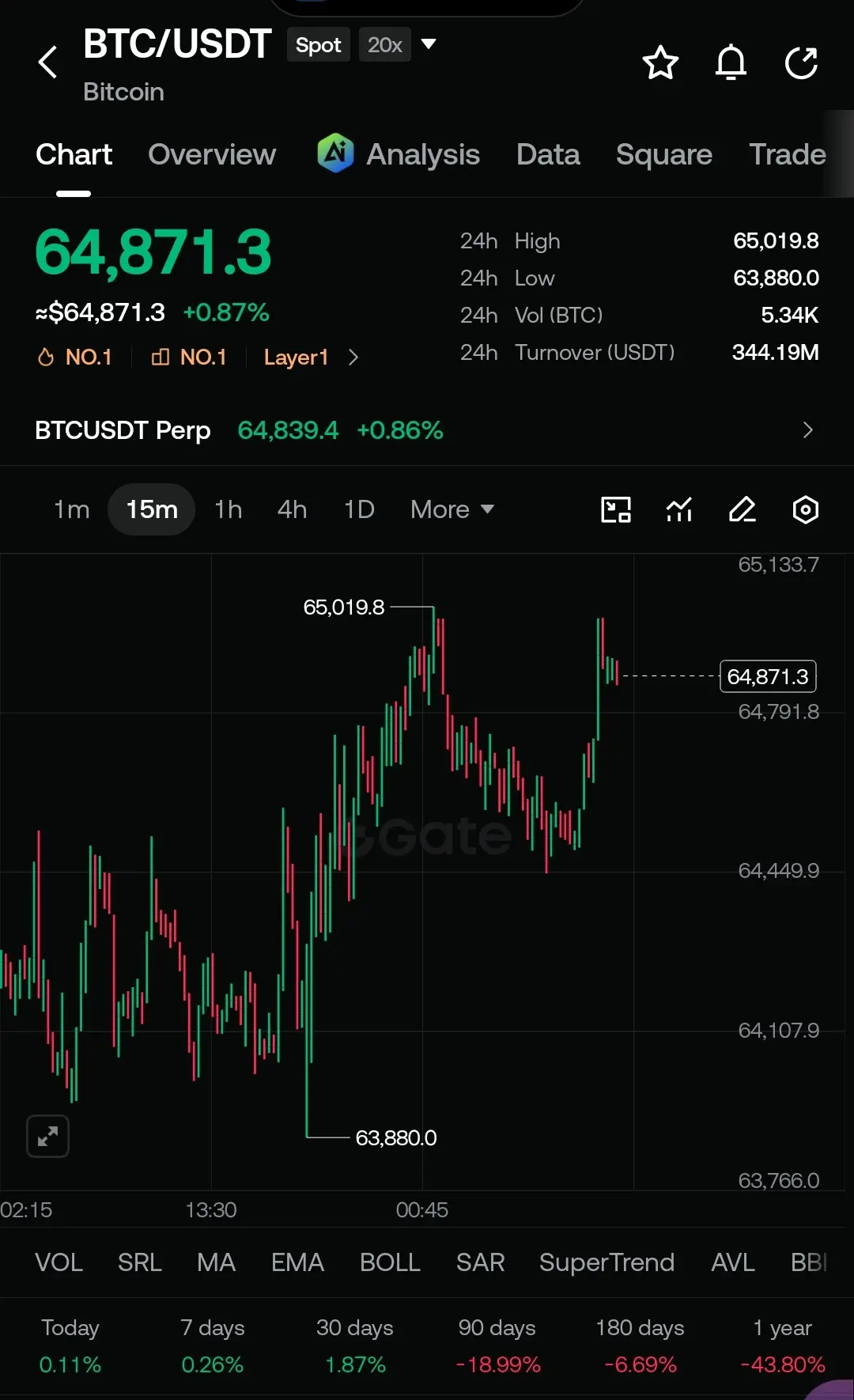
Task: Select the 4h timeframe
Action: (292, 509)
